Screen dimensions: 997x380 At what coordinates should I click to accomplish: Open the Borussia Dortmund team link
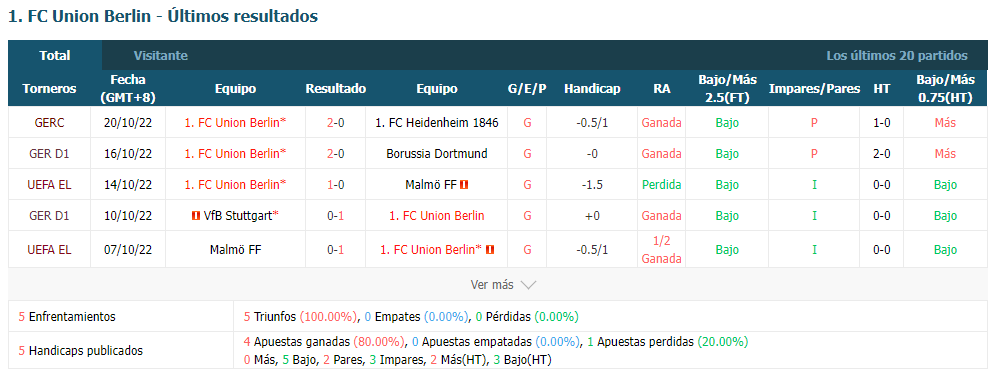coord(436,153)
